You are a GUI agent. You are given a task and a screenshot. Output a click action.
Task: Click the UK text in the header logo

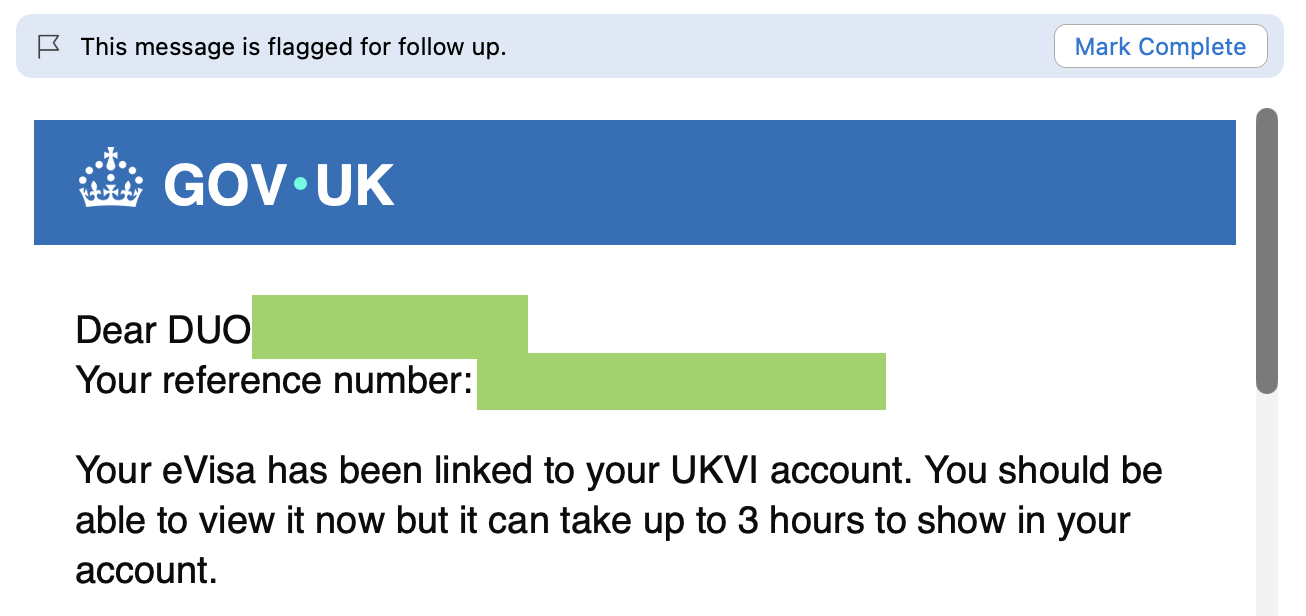[x=354, y=185]
